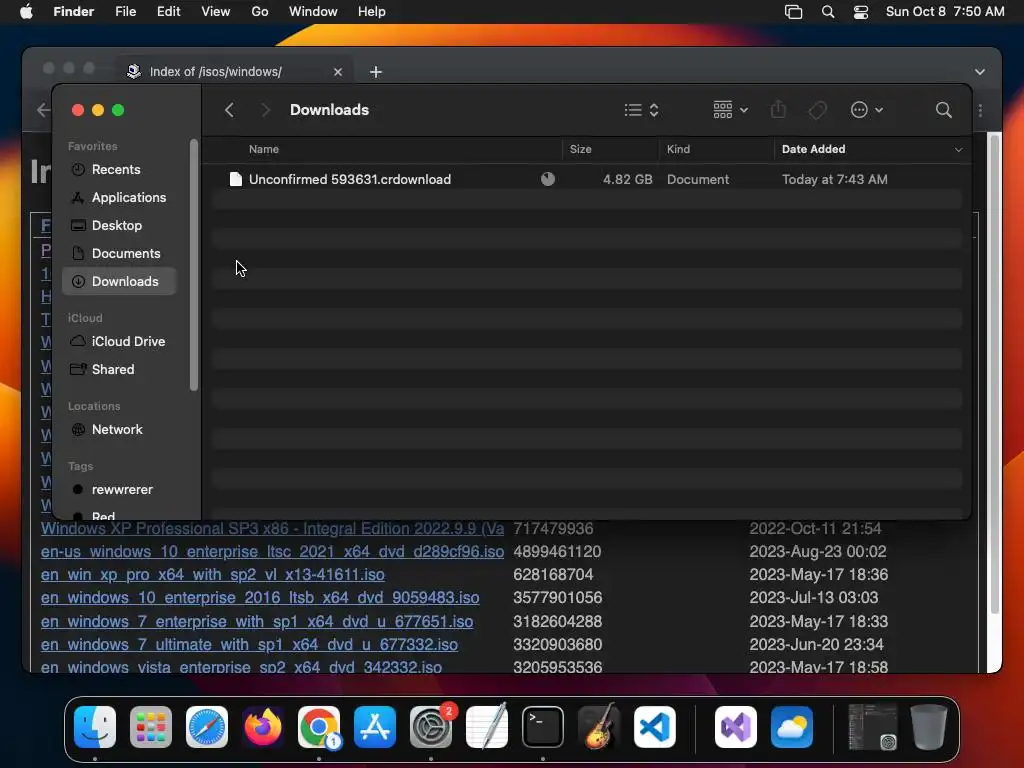Go back in Finder navigation

tap(229, 110)
